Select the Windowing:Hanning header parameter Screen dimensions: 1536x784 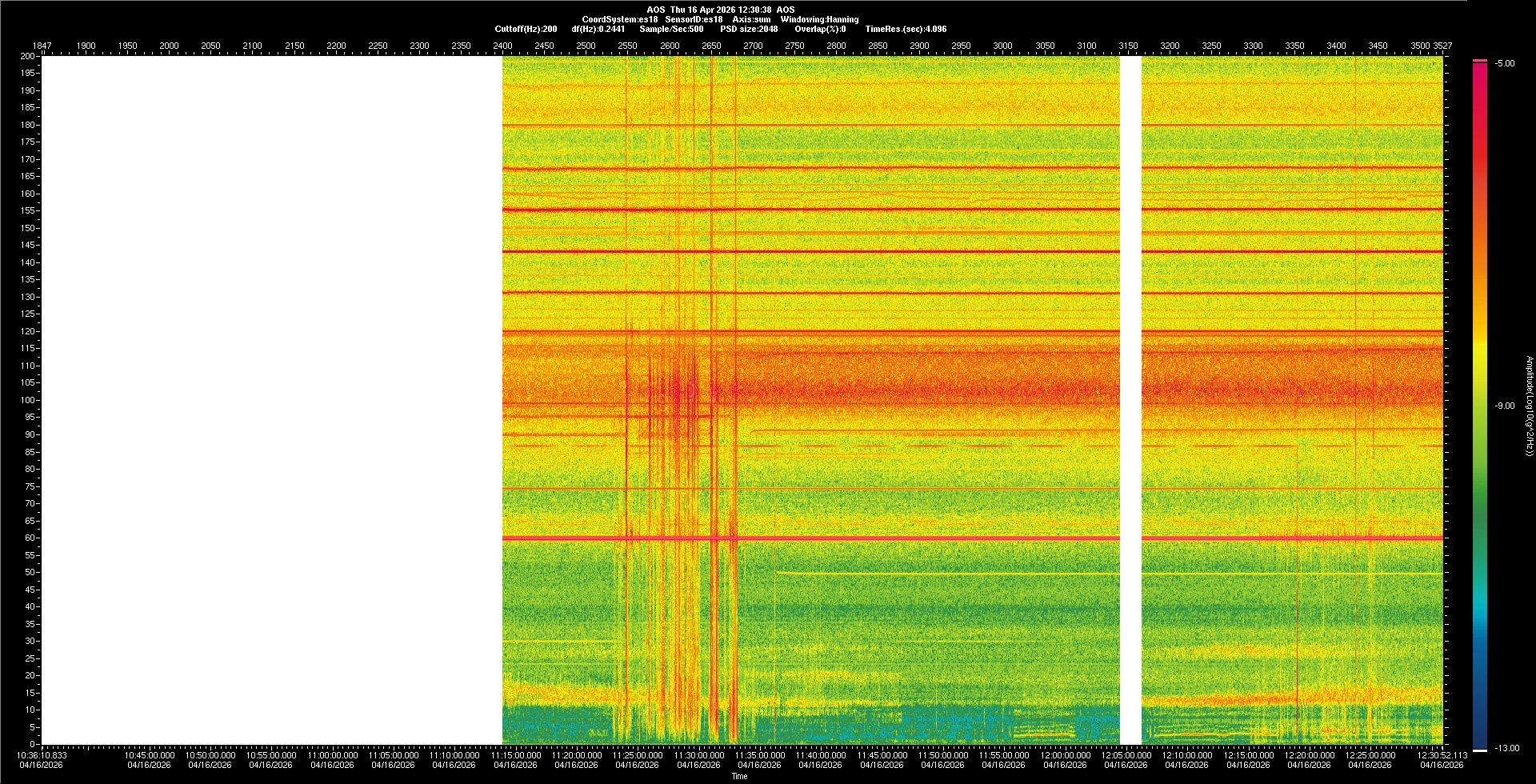tap(819, 19)
